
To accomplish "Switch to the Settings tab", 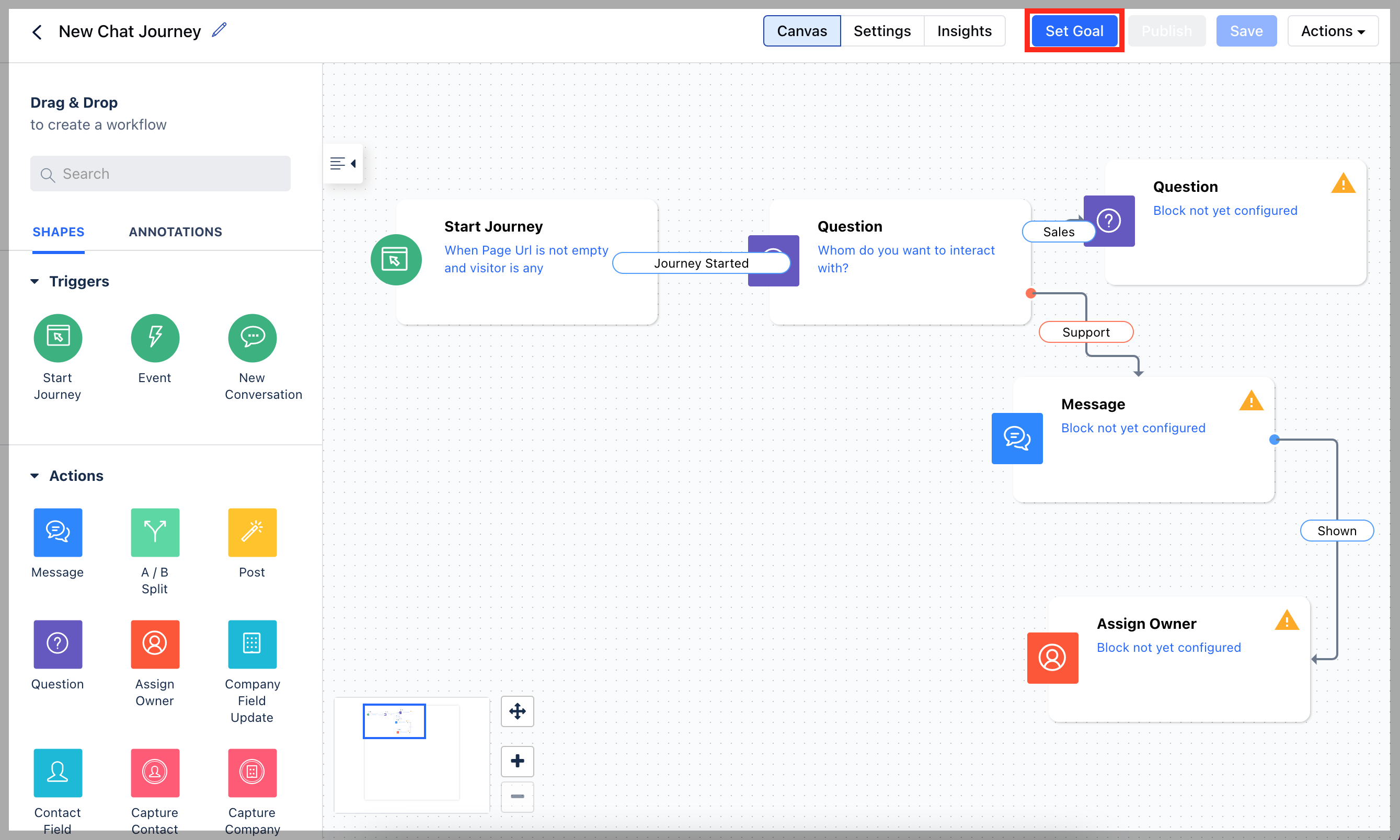I will (x=881, y=31).
